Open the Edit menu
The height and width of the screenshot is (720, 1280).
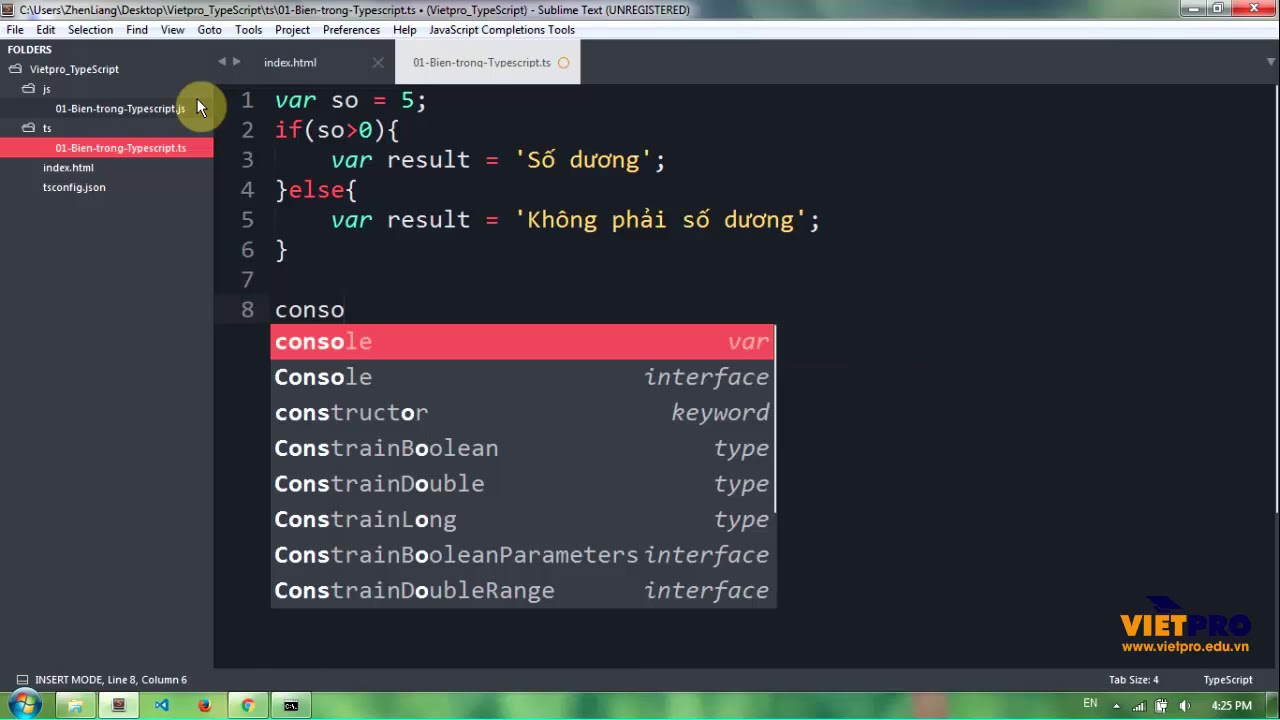click(x=46, y=30)
